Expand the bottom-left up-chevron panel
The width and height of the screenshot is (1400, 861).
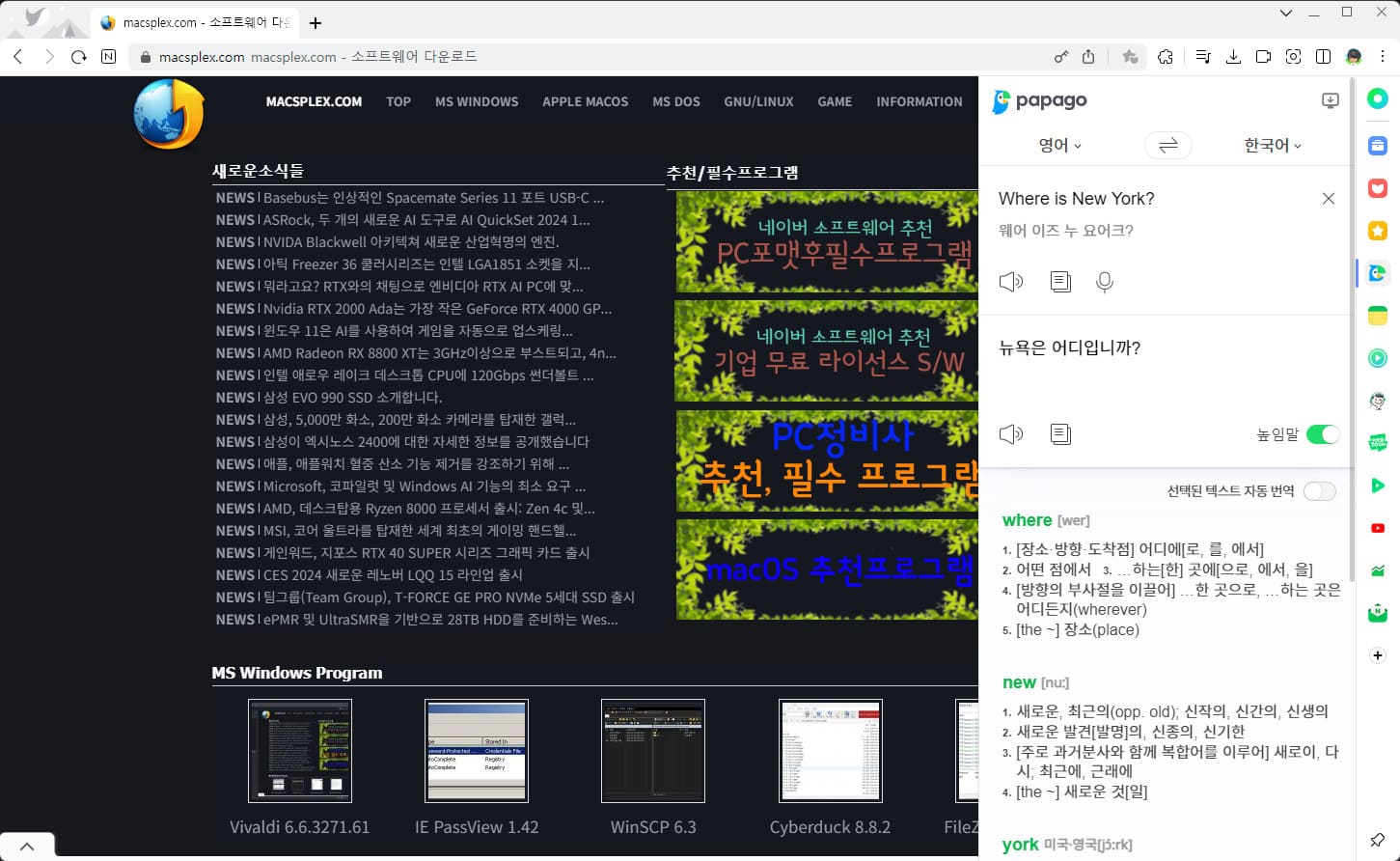pyautogui.click(x=27, y=847)
